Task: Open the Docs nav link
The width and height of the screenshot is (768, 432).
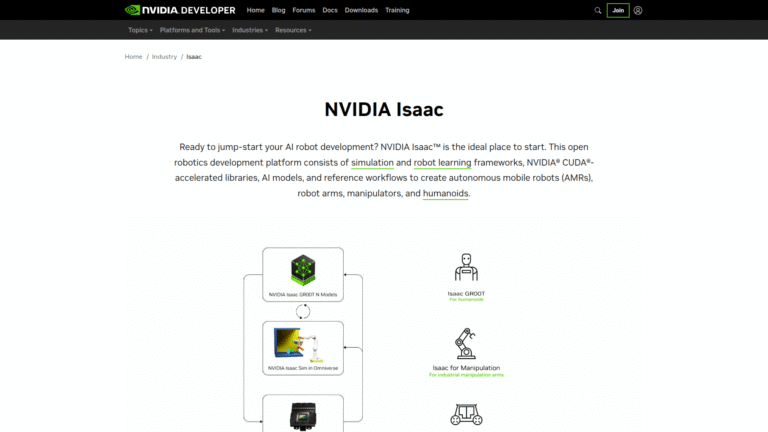Action: 330,10
